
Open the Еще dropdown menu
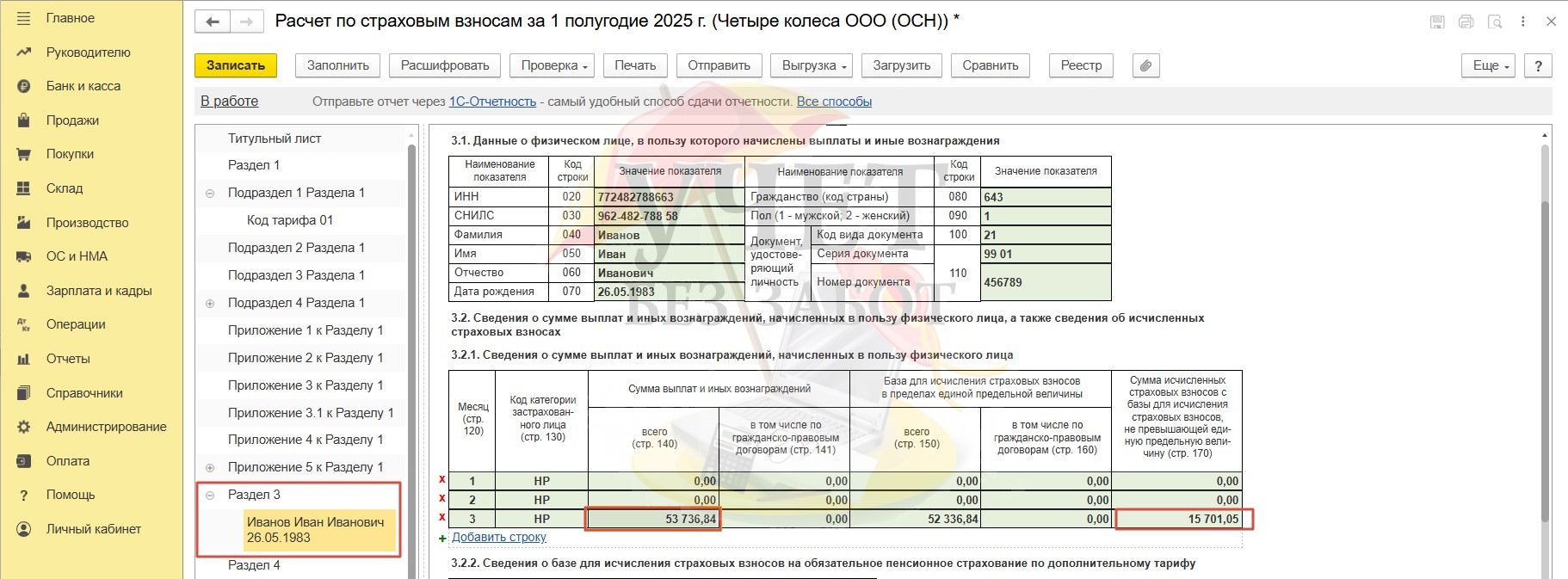(1488, 65)
